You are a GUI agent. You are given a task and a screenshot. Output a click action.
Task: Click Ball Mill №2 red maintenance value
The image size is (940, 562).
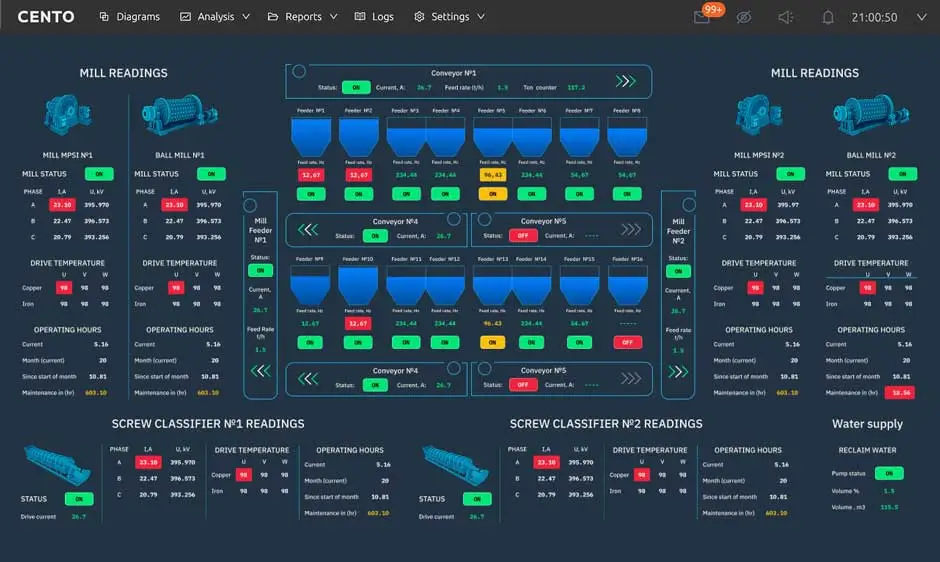[900, 393]
